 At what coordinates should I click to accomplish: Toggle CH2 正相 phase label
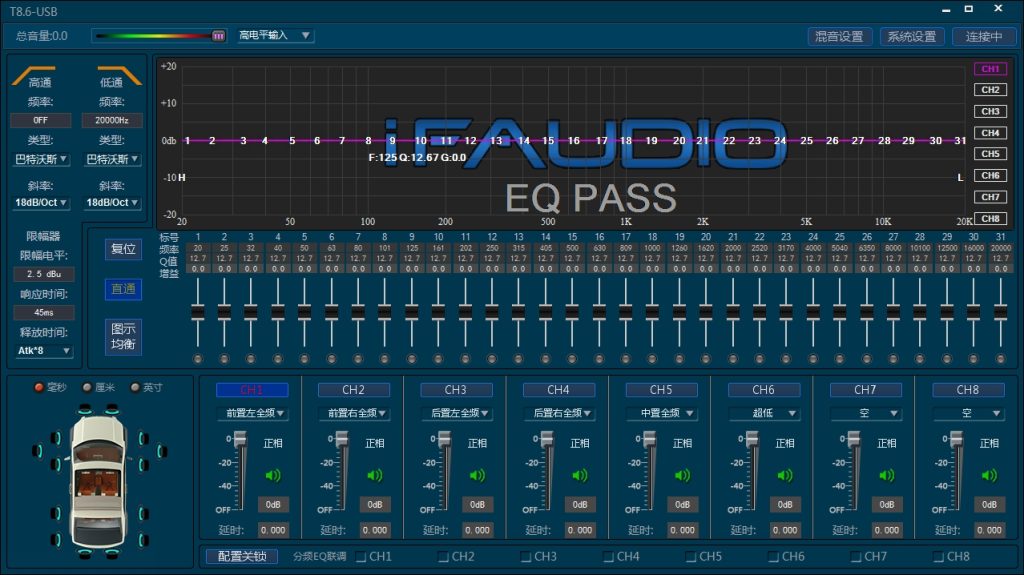tap(375, 443)
